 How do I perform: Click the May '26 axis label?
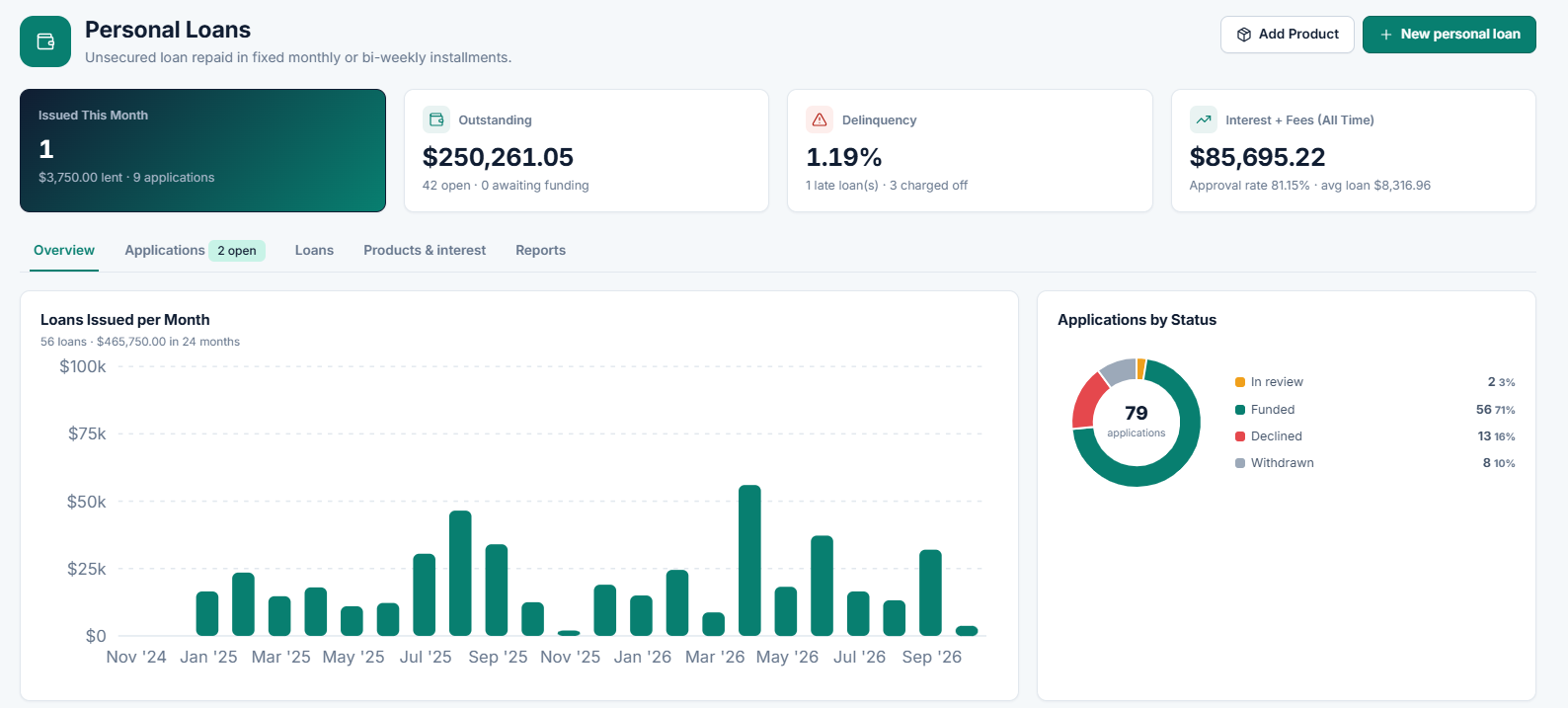787,657
